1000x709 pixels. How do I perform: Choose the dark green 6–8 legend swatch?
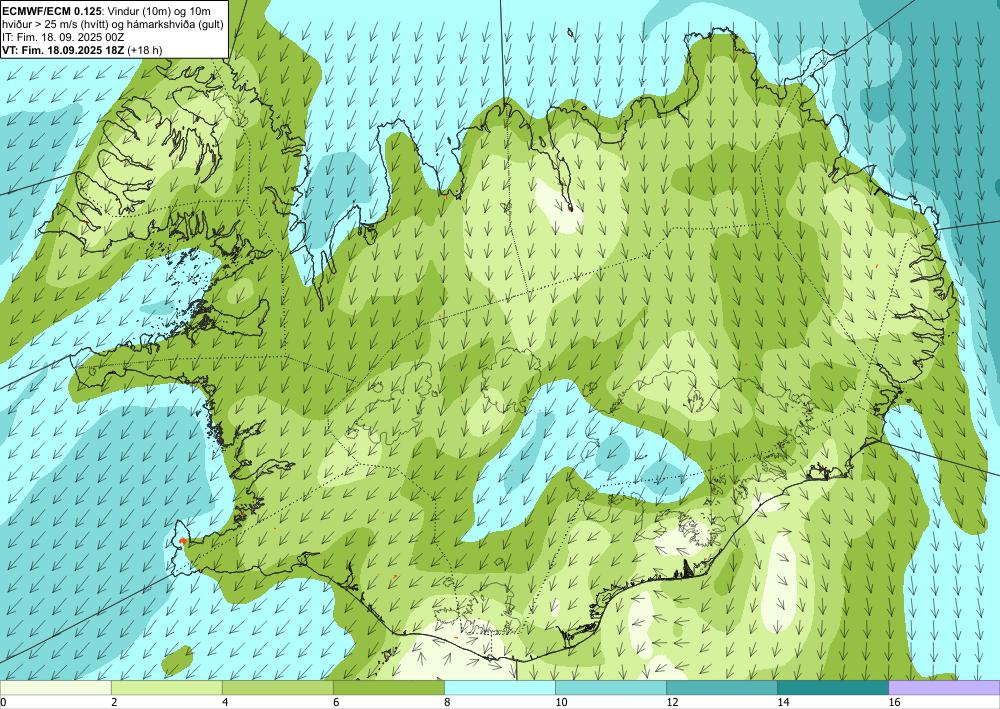(388, 688)
